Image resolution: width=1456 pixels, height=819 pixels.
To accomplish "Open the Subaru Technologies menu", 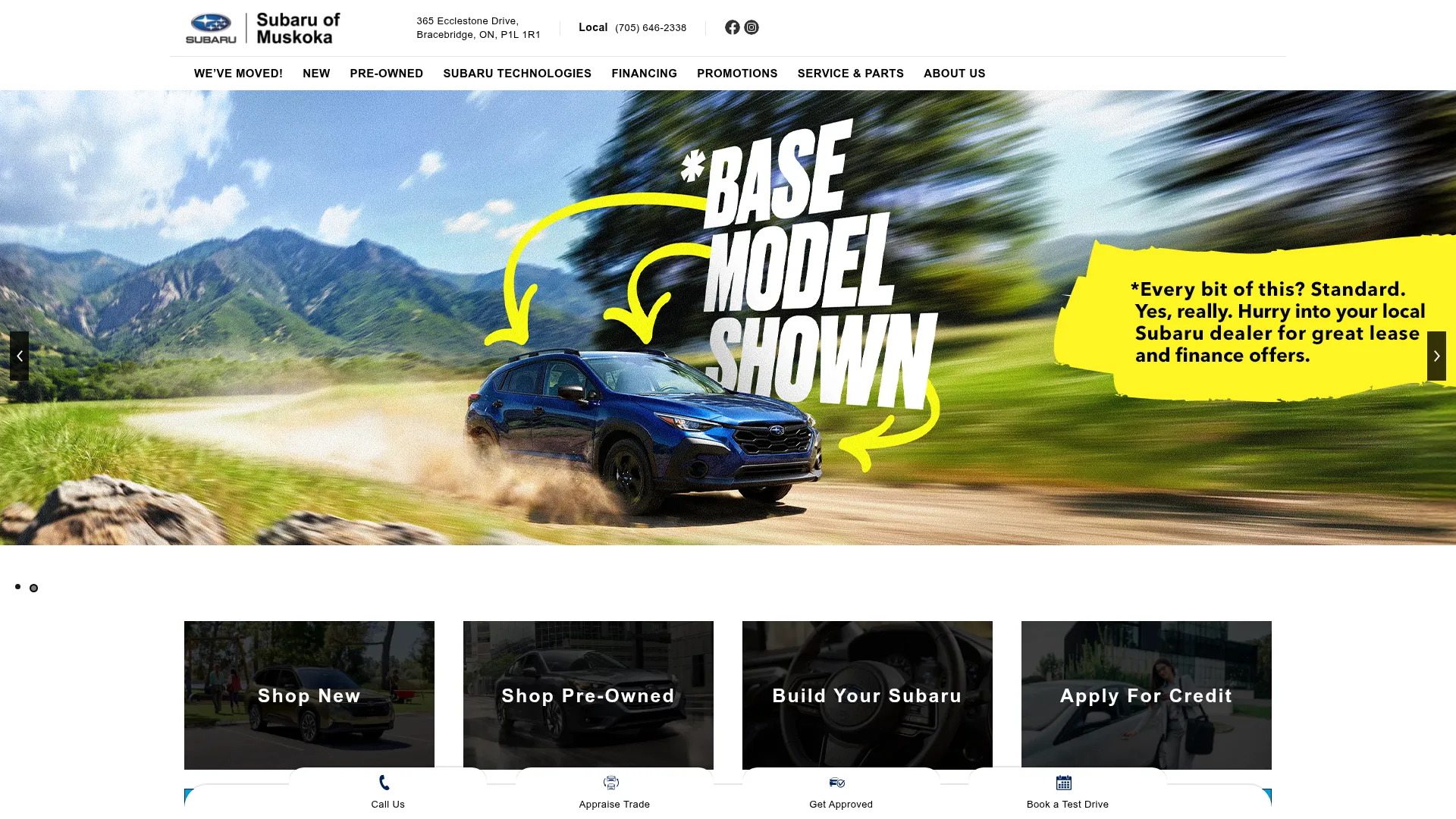I will click(517, 74).
